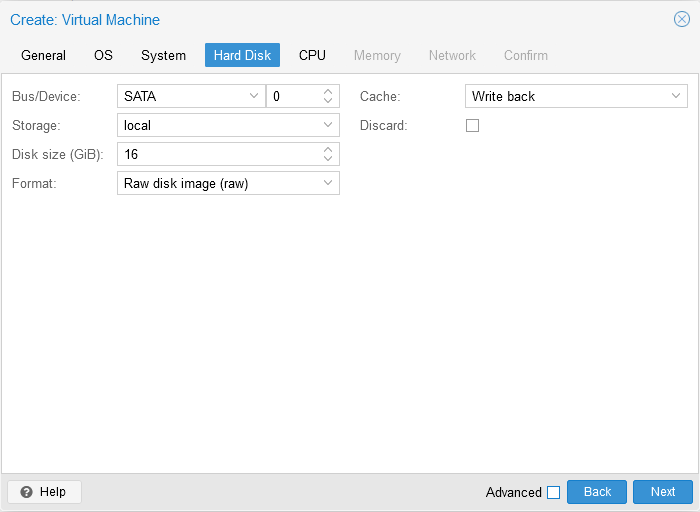Open the Bus/Device SATA dropdown
The width and height of the screenshot is (700, 512).
click(253, 96)
